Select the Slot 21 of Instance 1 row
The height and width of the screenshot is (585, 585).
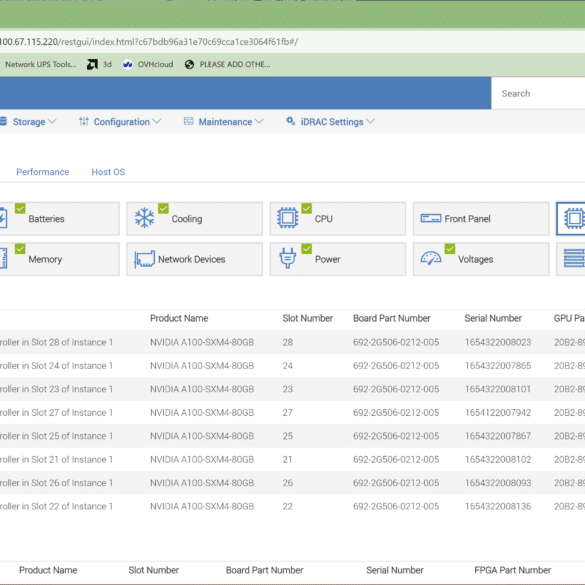pyautogui.click(x=292, y=459)
